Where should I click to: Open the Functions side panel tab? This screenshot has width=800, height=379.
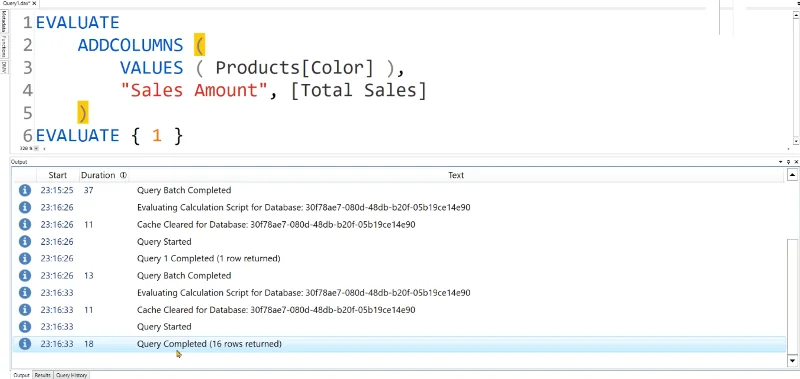point(4,47)
